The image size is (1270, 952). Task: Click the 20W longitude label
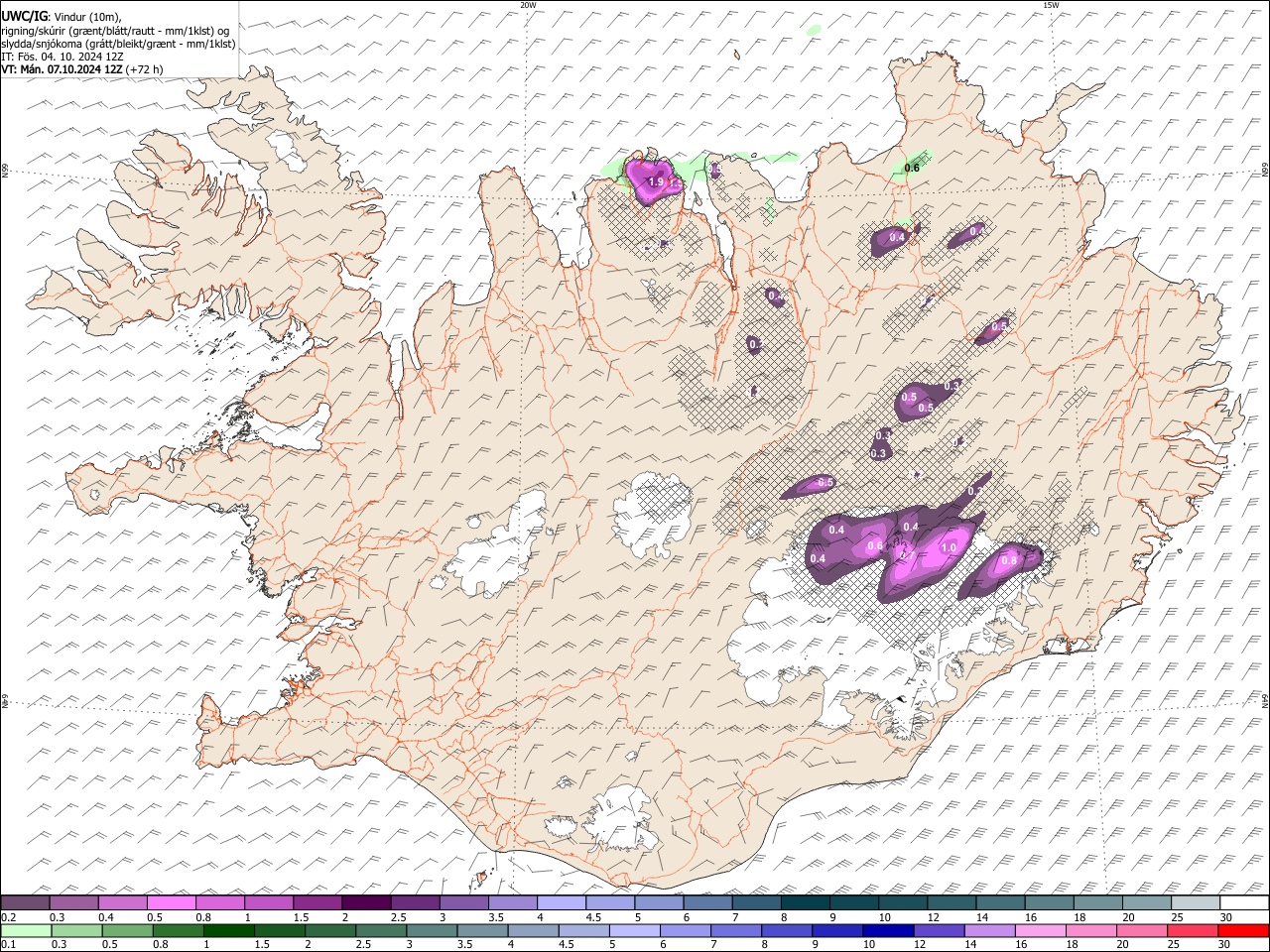(528, 5)
